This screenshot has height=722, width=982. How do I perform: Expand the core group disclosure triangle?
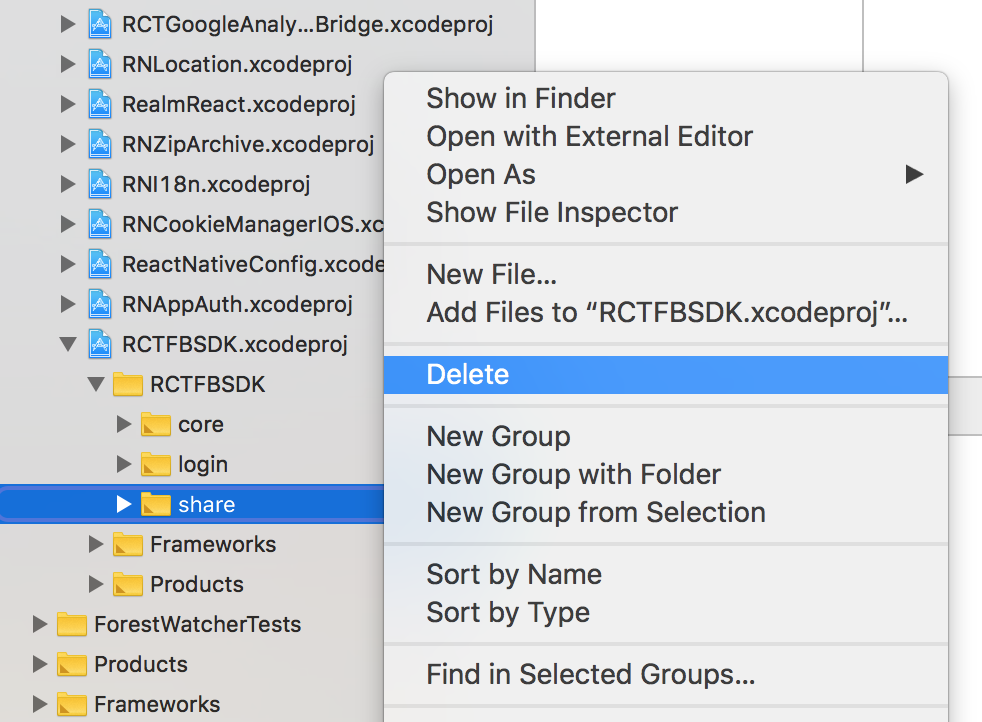[x=124, y=424]
